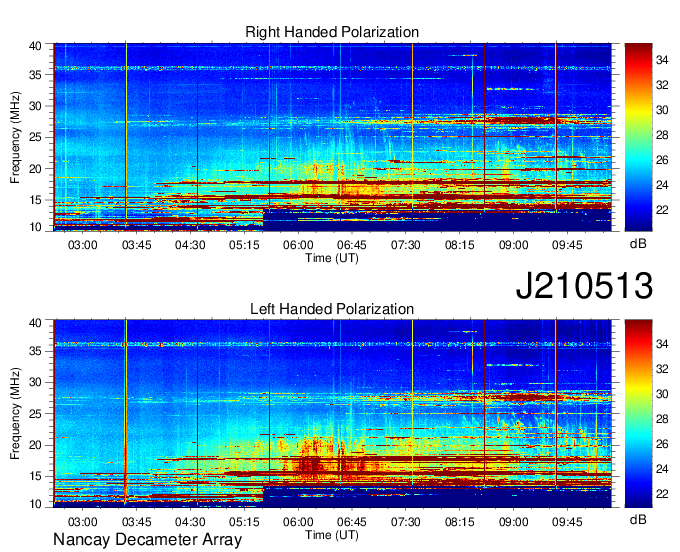This screenshot has height=552, width=680.
Task: Click the top plot's color scale bar
Action: pos(638,137)
